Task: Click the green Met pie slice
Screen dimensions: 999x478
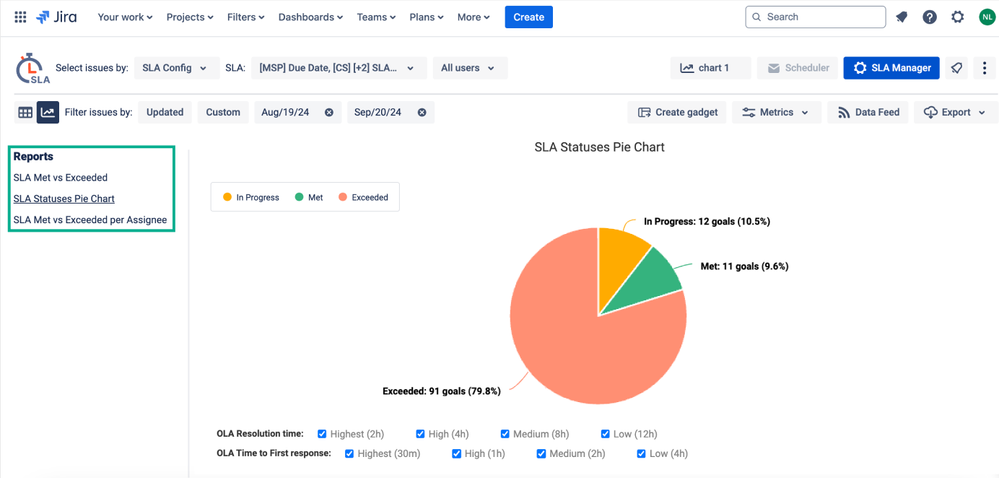Action: coord(647,284)
